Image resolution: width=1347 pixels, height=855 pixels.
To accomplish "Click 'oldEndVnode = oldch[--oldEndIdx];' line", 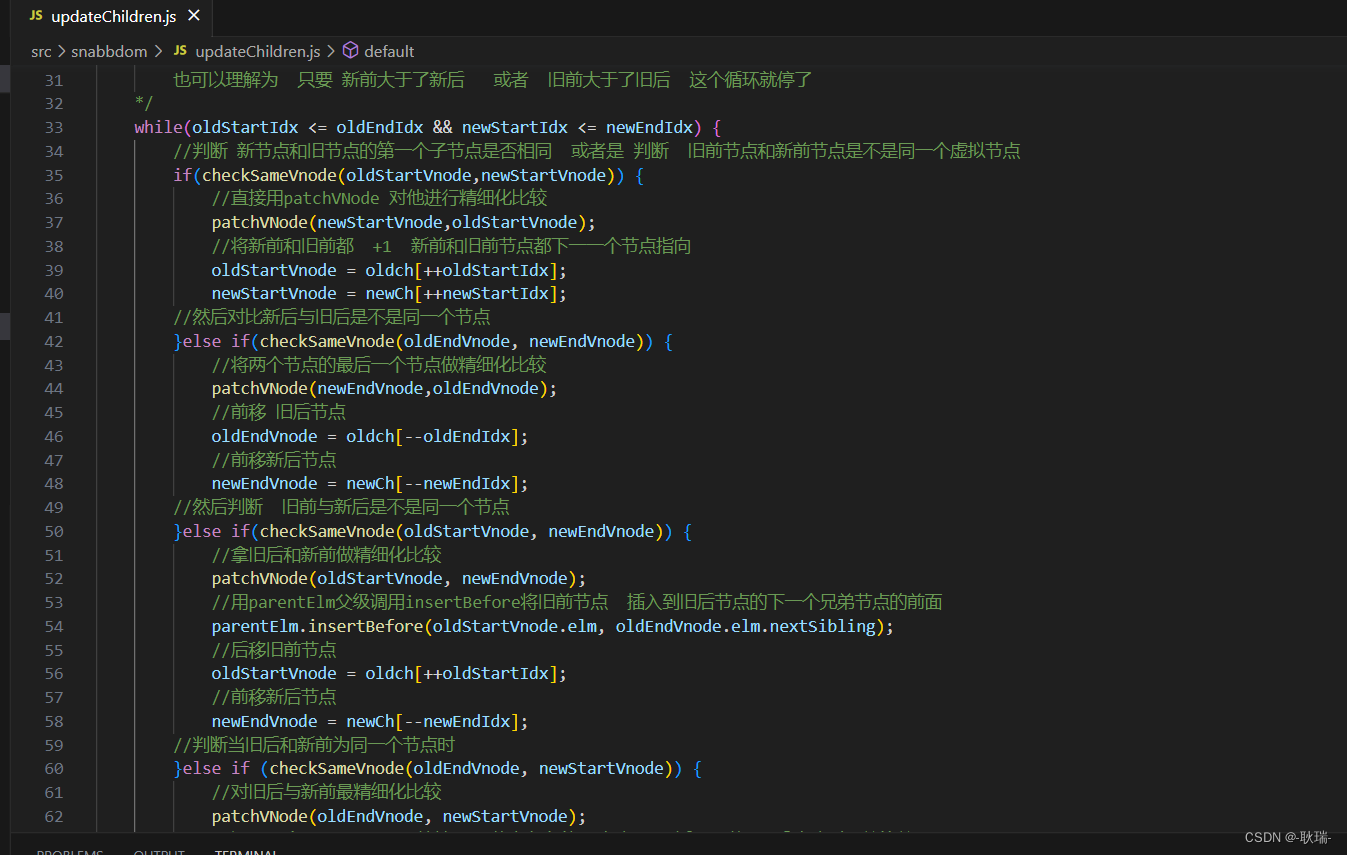I will click(x=370, y=436).
